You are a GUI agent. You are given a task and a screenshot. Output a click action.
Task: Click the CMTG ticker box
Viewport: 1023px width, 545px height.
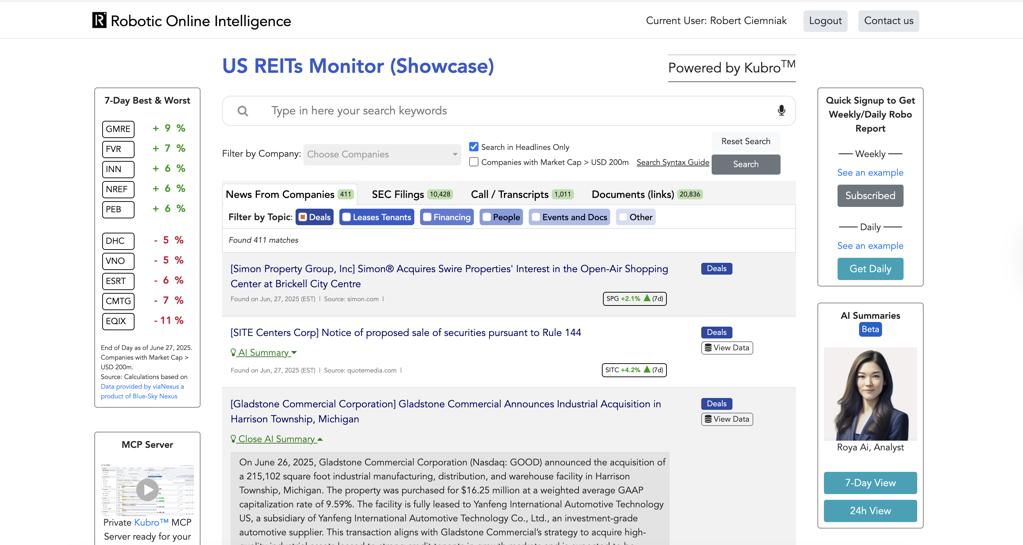coord(118,302)
